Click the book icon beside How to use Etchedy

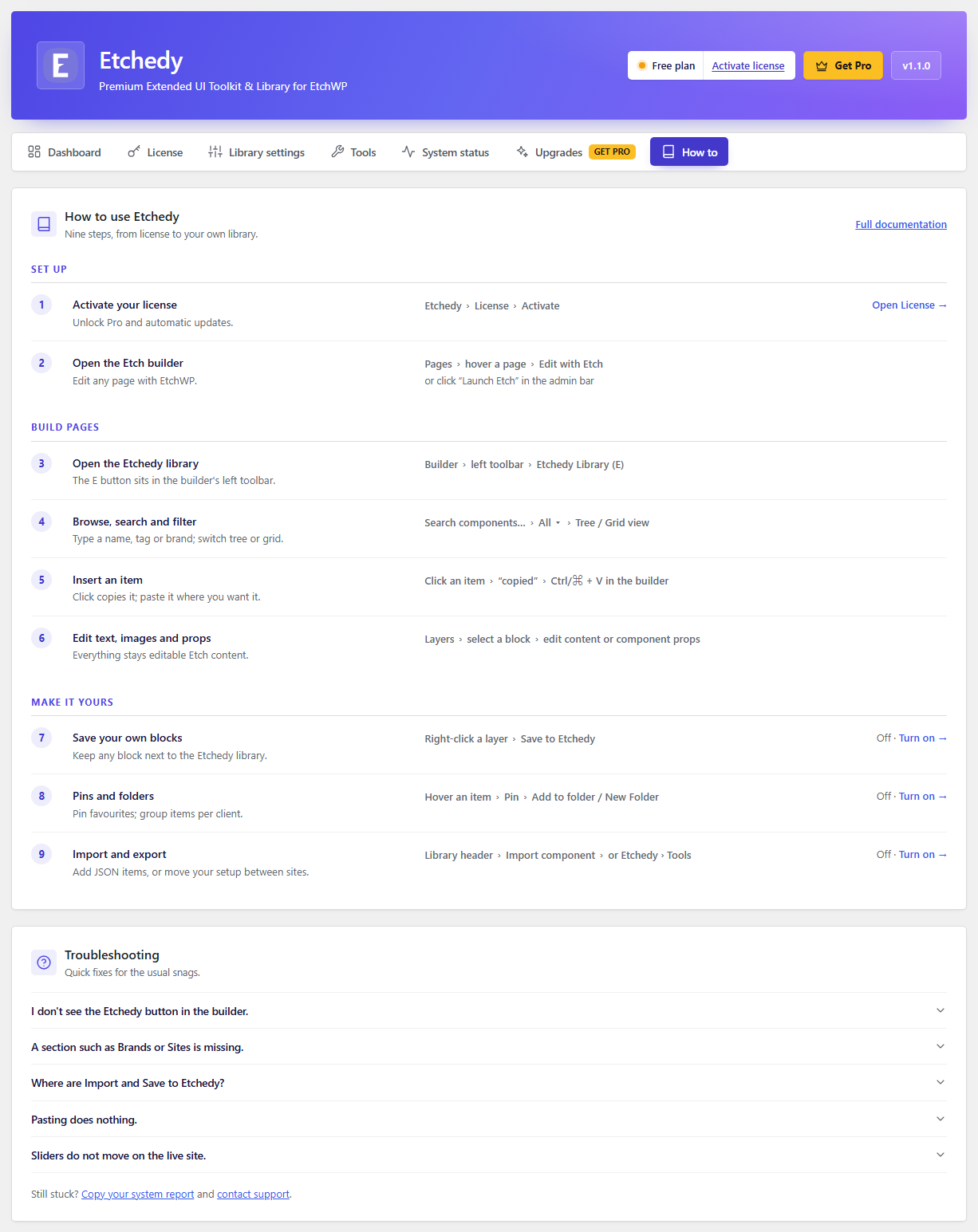[x=44, y=224]
